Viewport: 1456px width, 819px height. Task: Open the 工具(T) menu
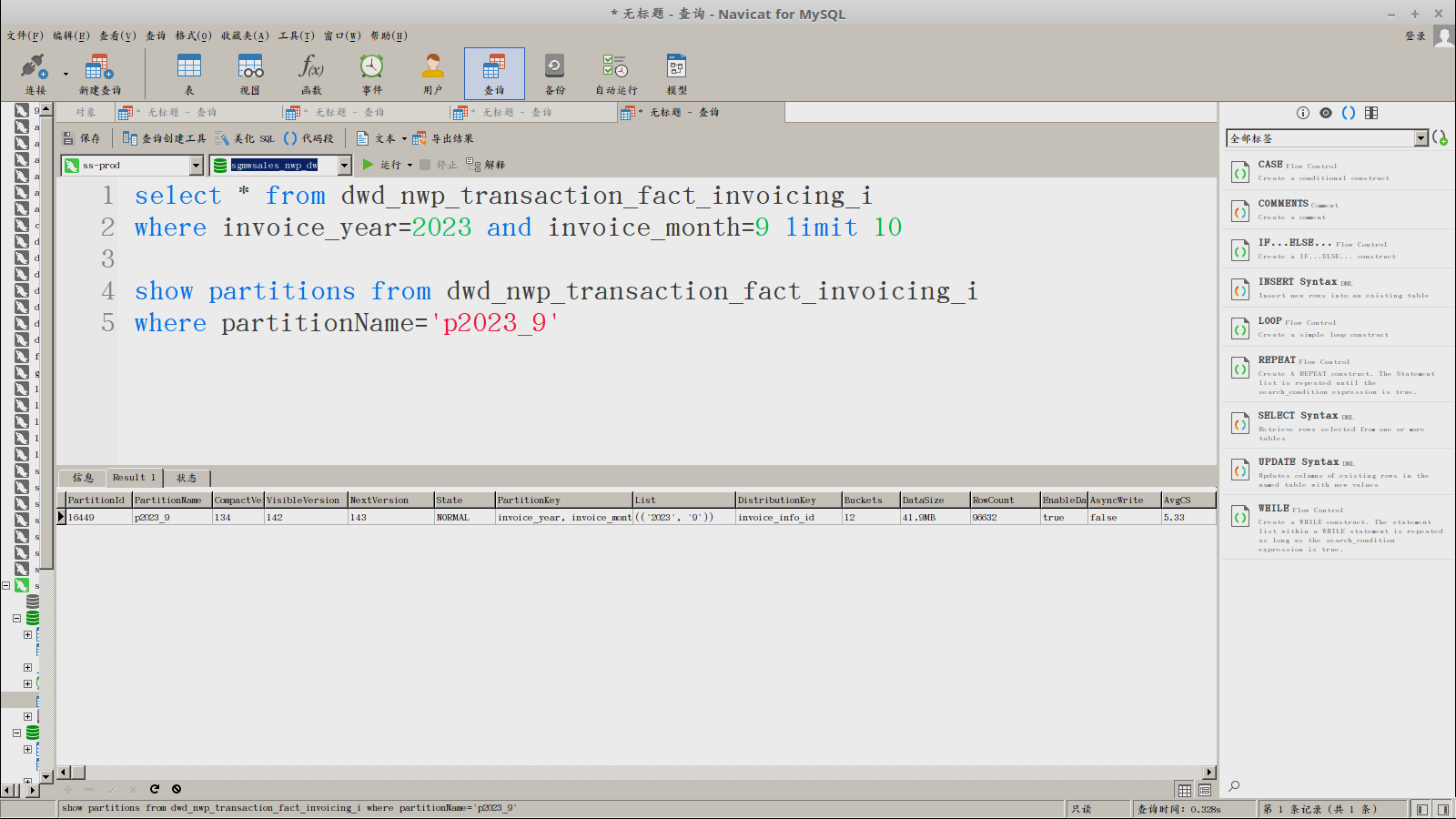tap(296, 35)
